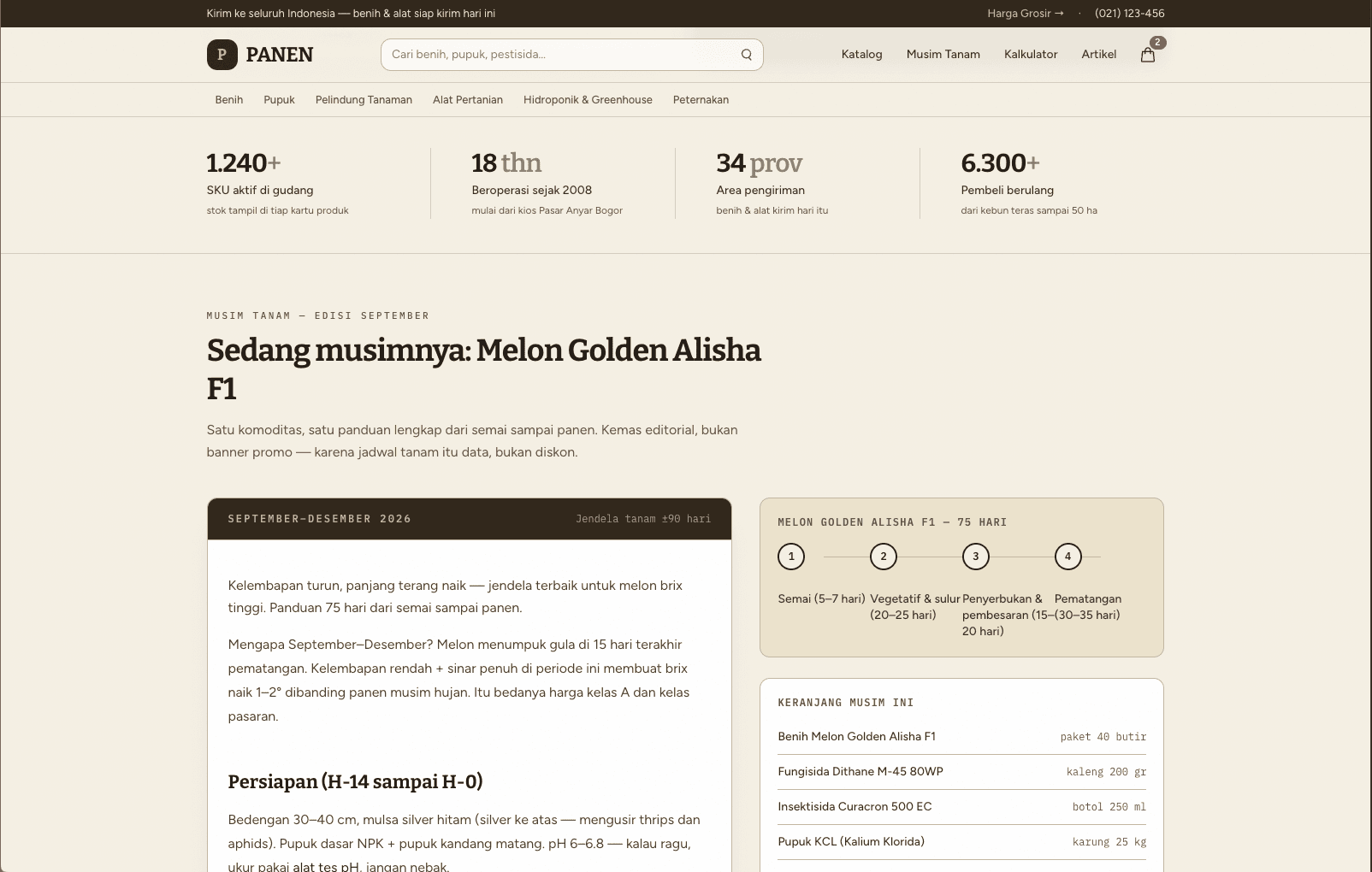Click the Semai (5–7 hari) label
This screenshot has width=1372, height=872.
click(821, 598)
